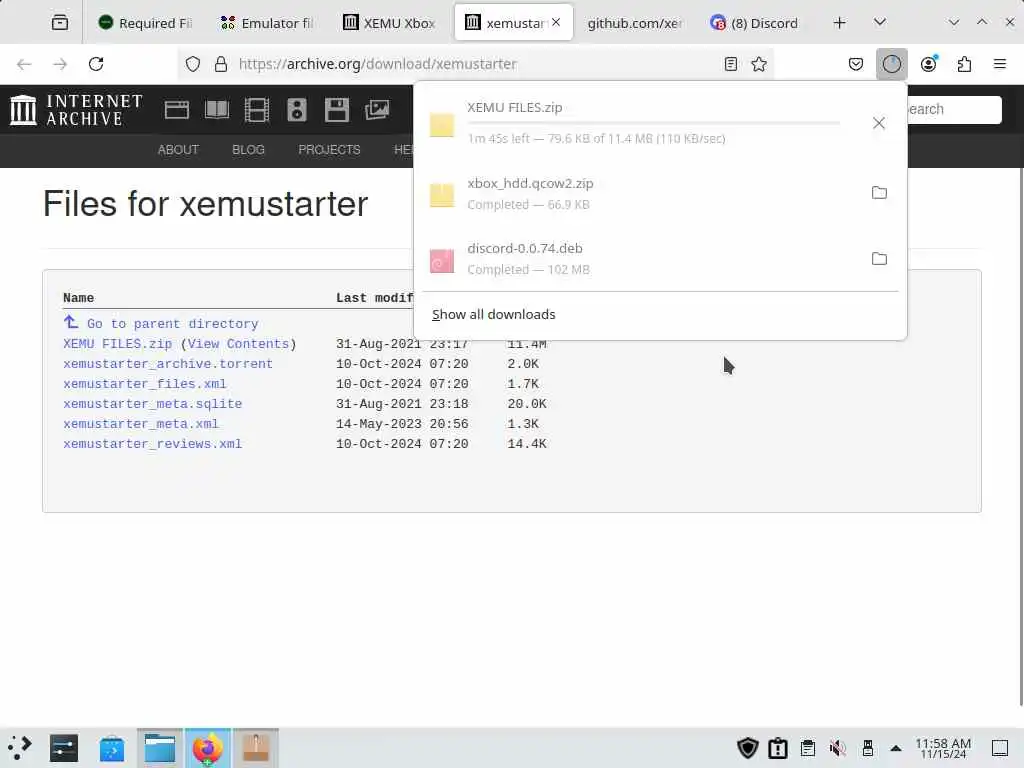Click the browser forward arrow
This screenshot has height=768, width=1024.
point(60,64)
